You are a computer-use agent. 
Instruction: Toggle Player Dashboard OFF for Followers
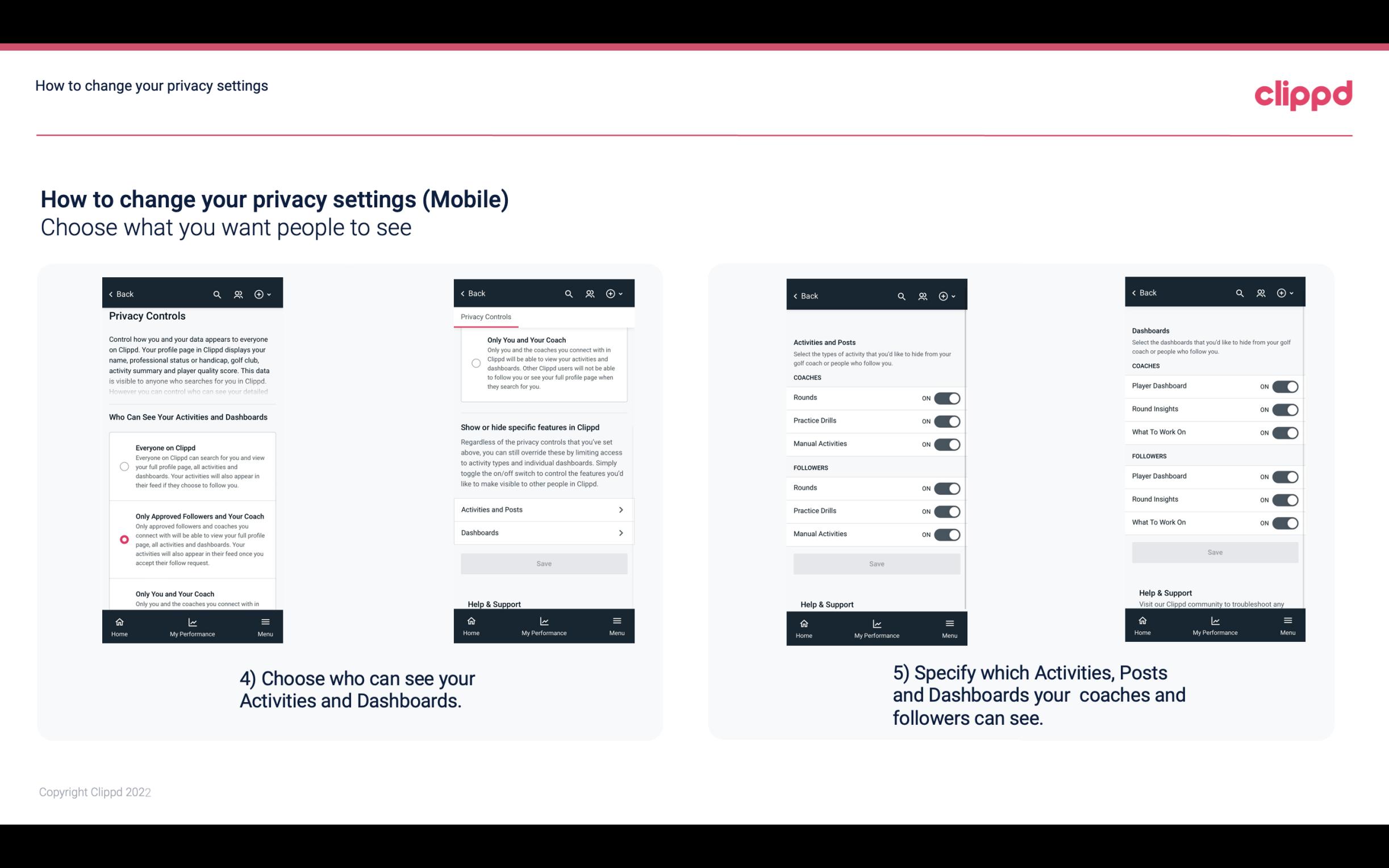coord(1284,476)
